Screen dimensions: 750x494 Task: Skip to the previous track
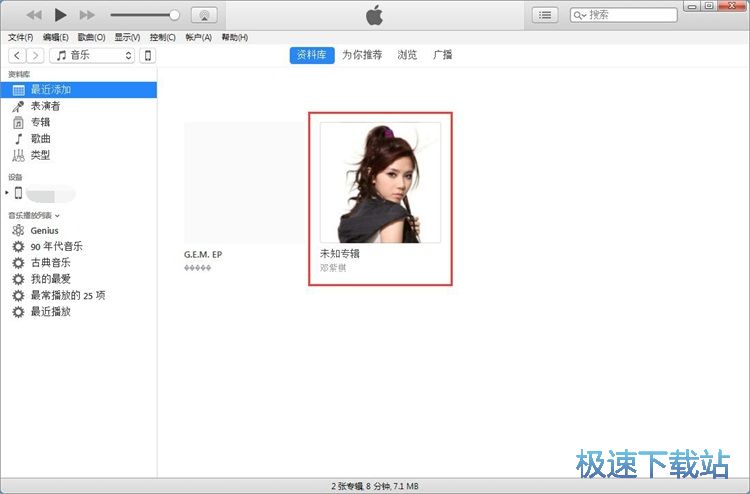34,15
